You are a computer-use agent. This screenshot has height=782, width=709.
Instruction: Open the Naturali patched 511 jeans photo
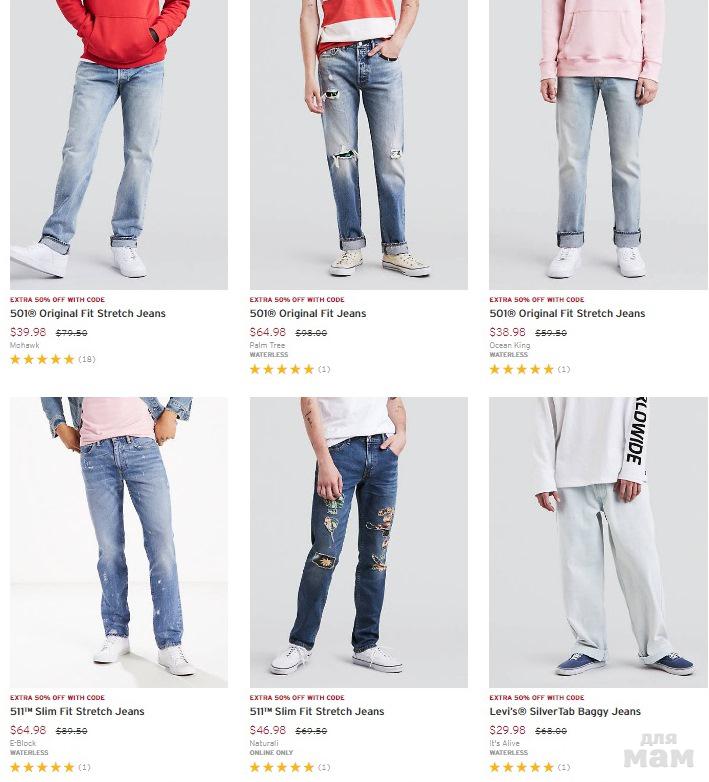(x=358, y=542)
